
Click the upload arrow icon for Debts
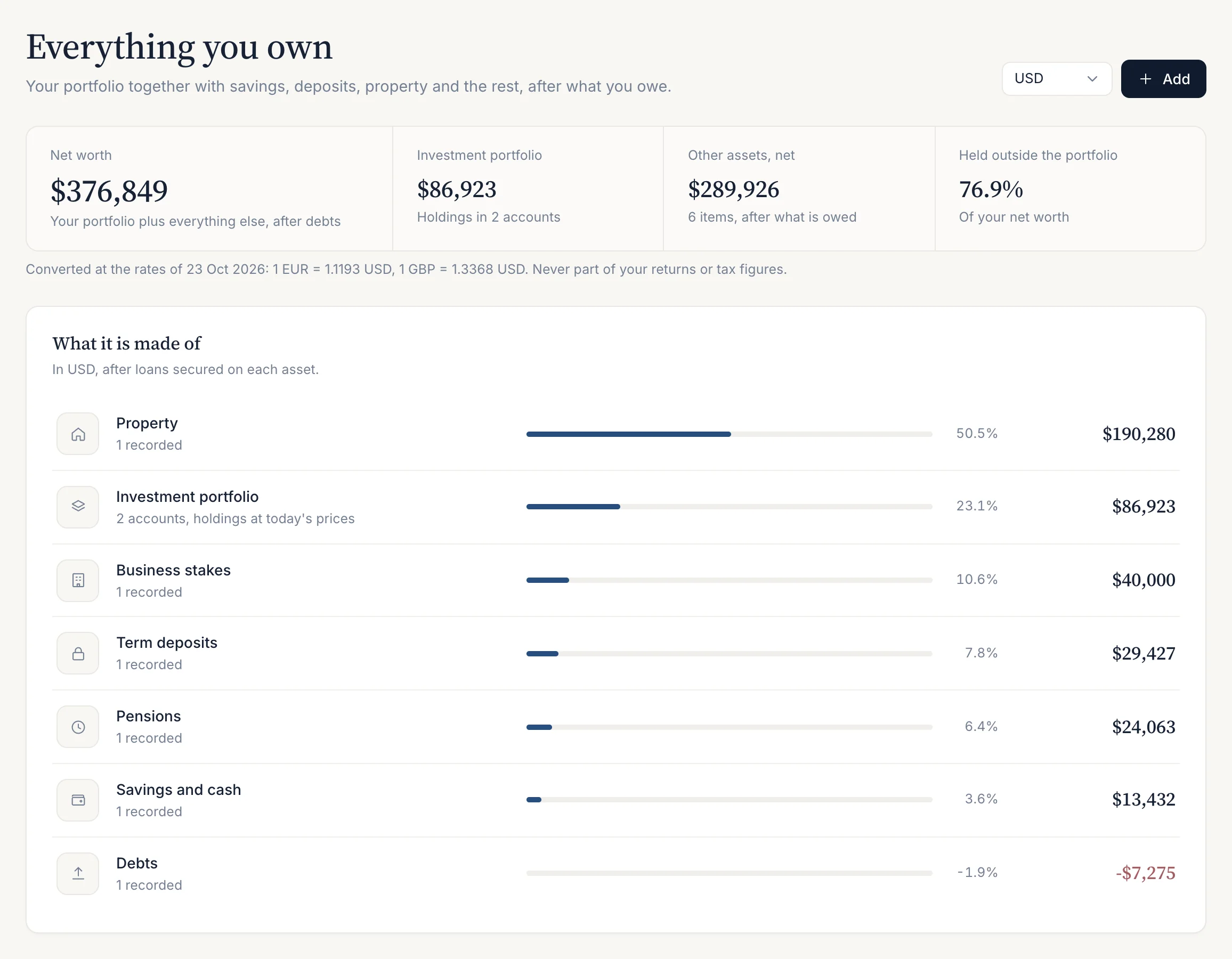coord(78,873)
